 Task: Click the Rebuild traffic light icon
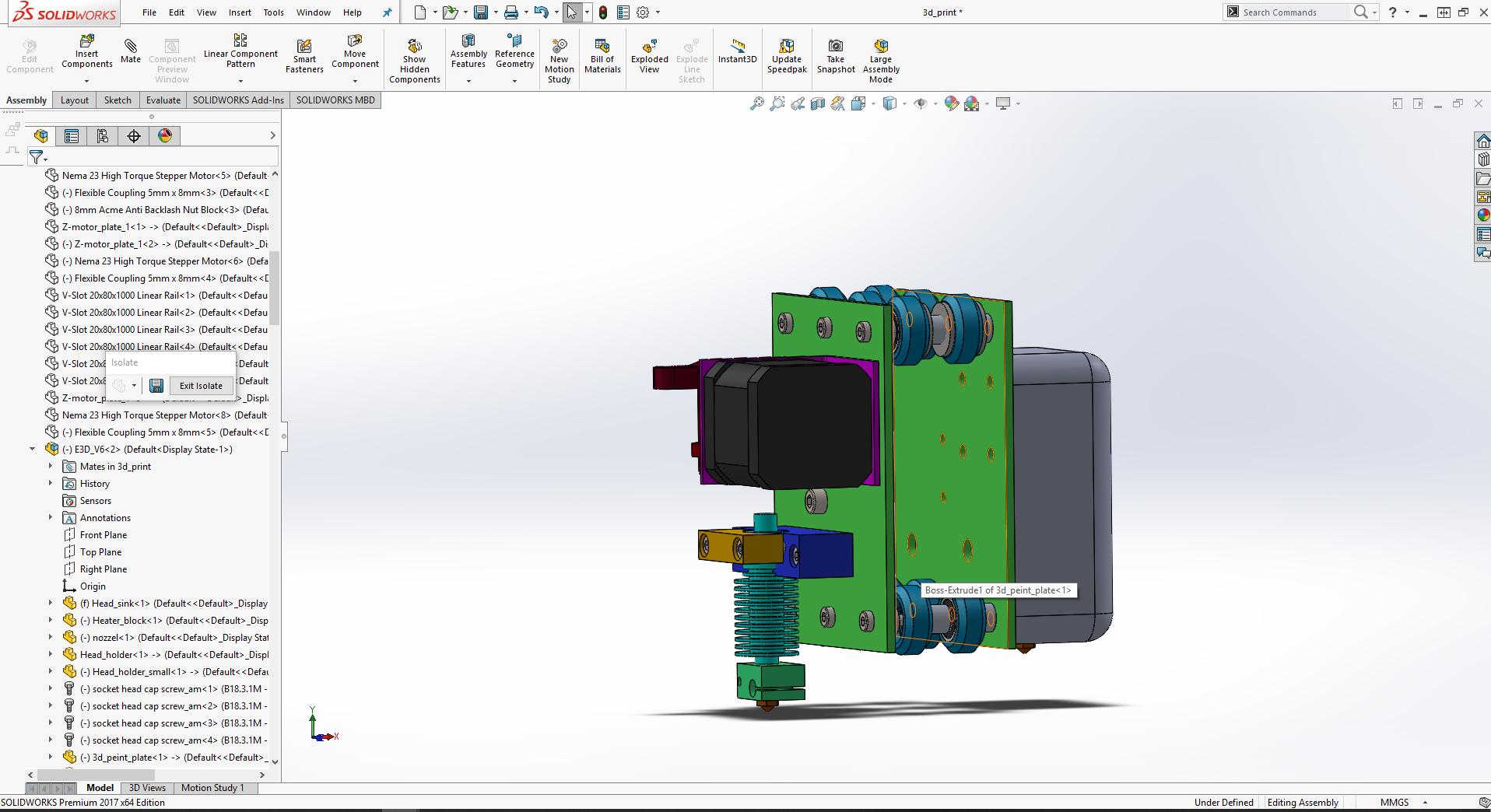[603, 12]
